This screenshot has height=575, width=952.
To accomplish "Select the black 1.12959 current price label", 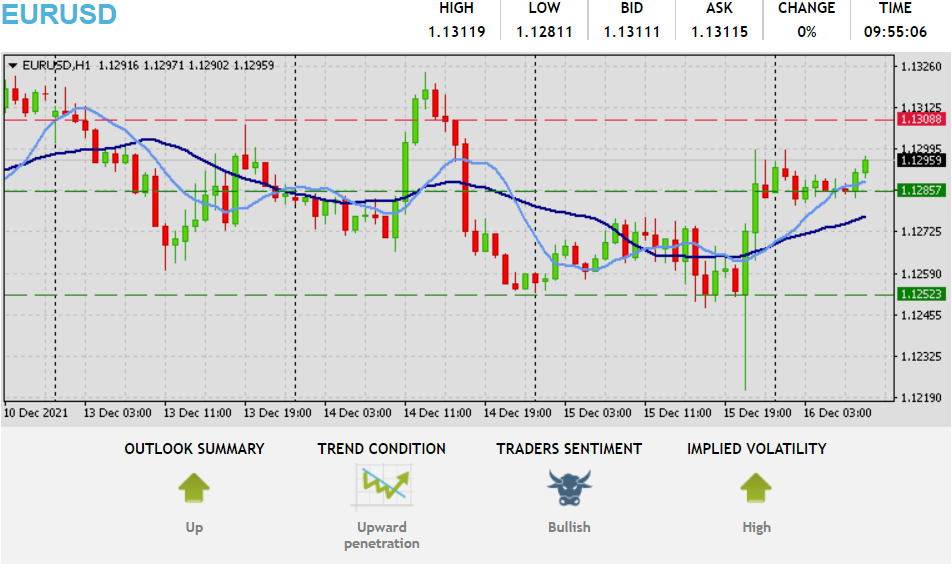I will tap(921, 160).
